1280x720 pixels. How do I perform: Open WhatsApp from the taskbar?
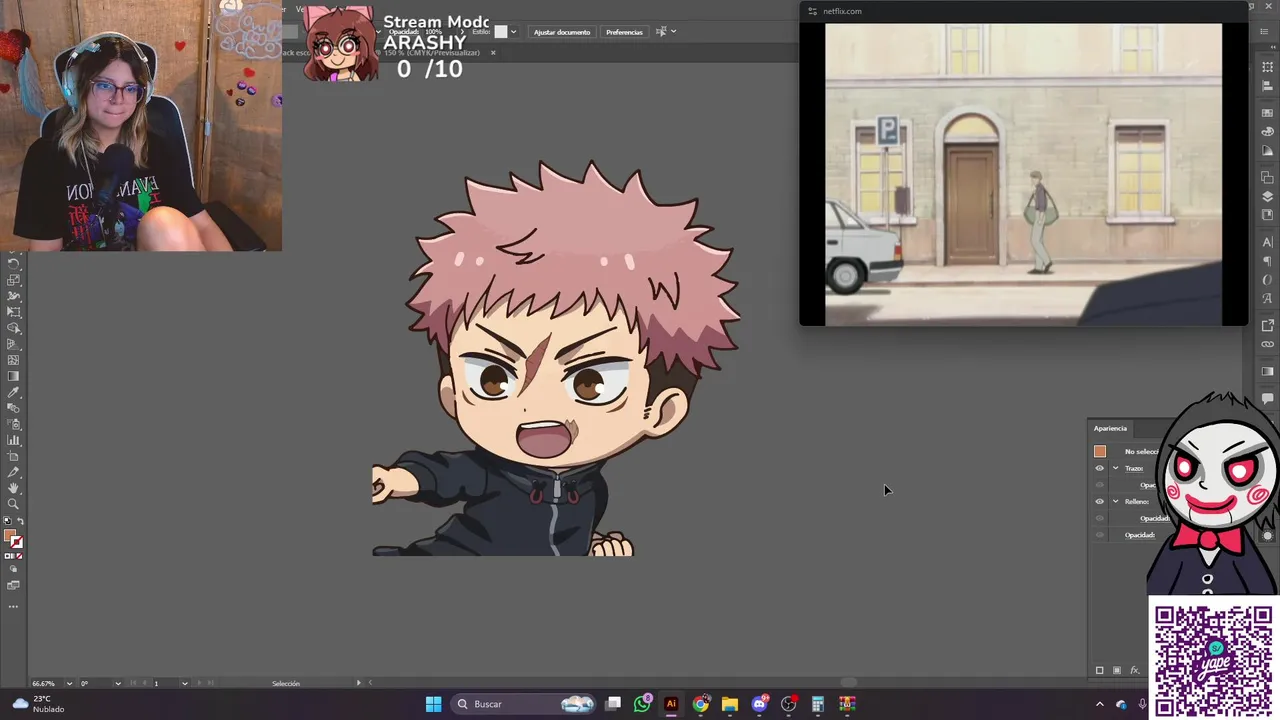point(642,704)
